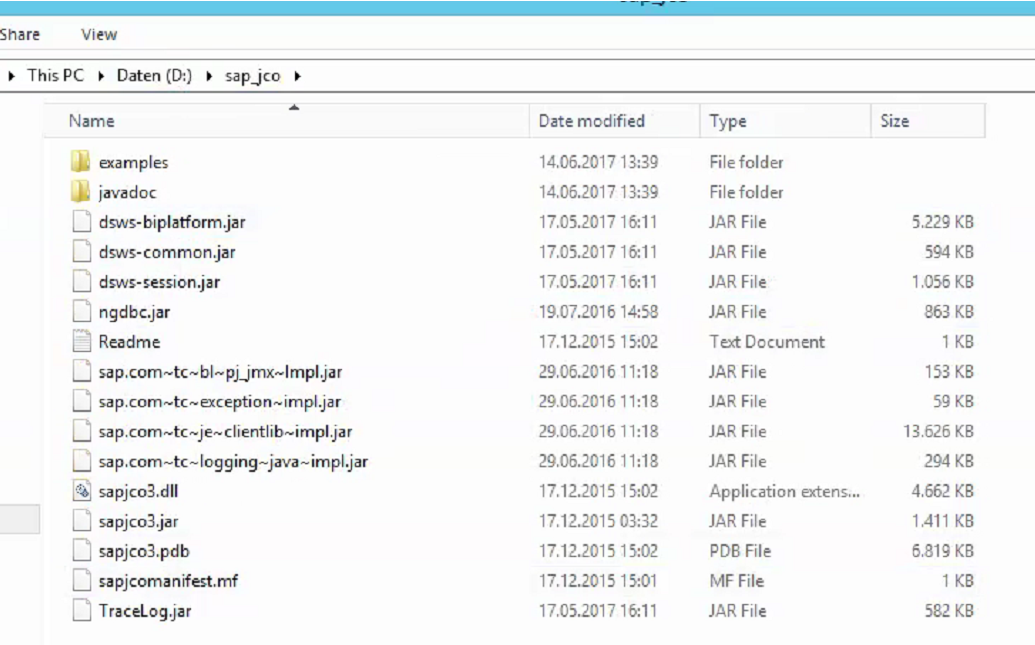The height and width of the screenshot is (645, 1035).
Task: Select the TraceLog.jar file icon
Action: (81, 611)
